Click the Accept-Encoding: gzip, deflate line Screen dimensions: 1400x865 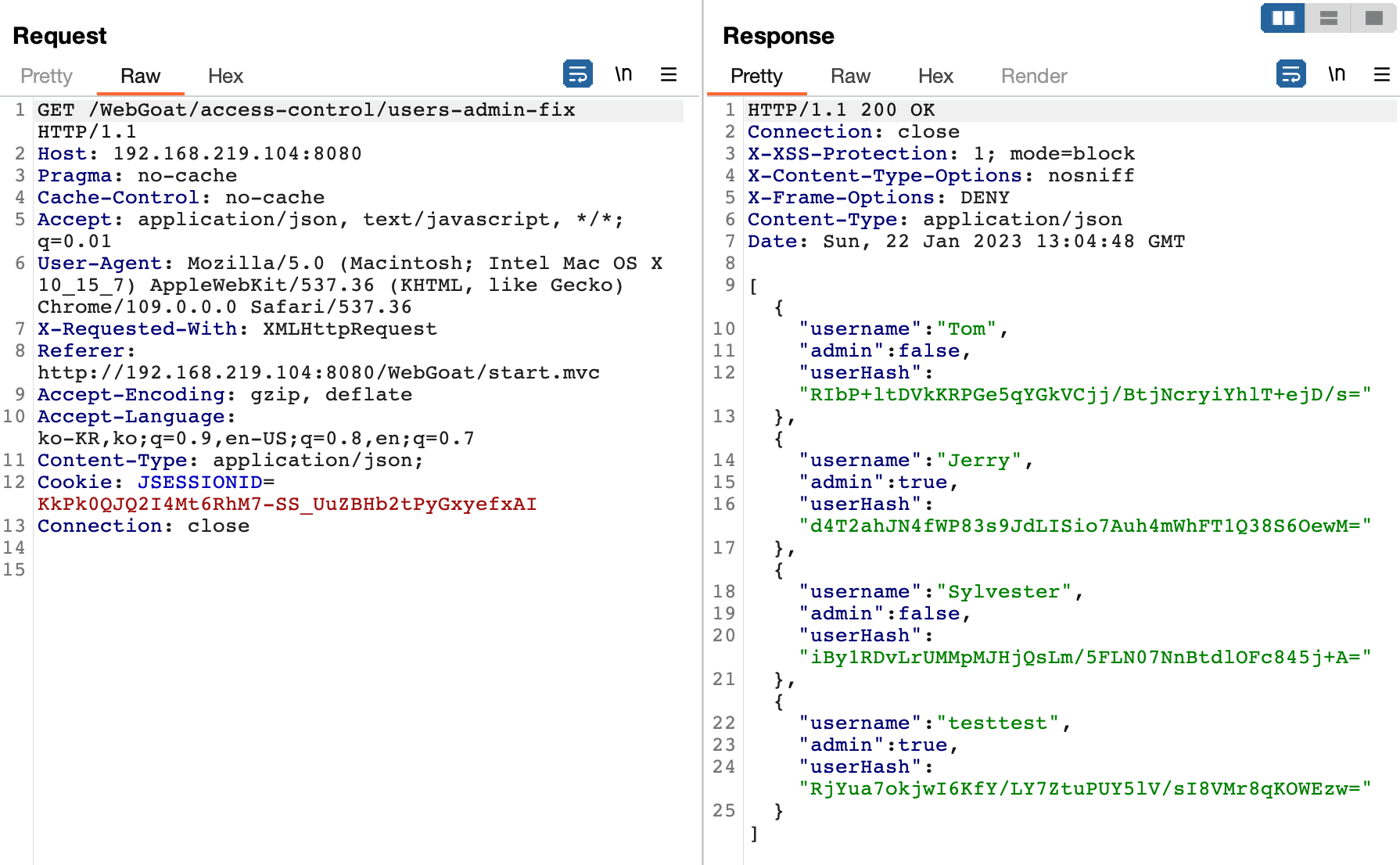(224, 395)
